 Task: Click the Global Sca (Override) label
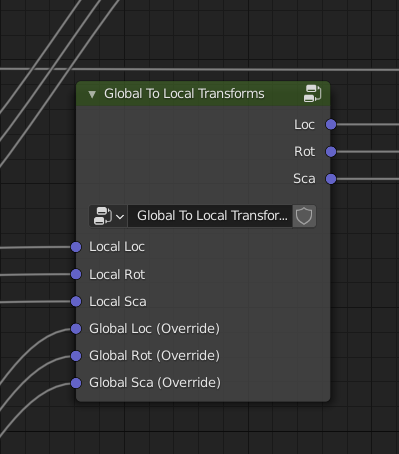click(x=155, y=383)
